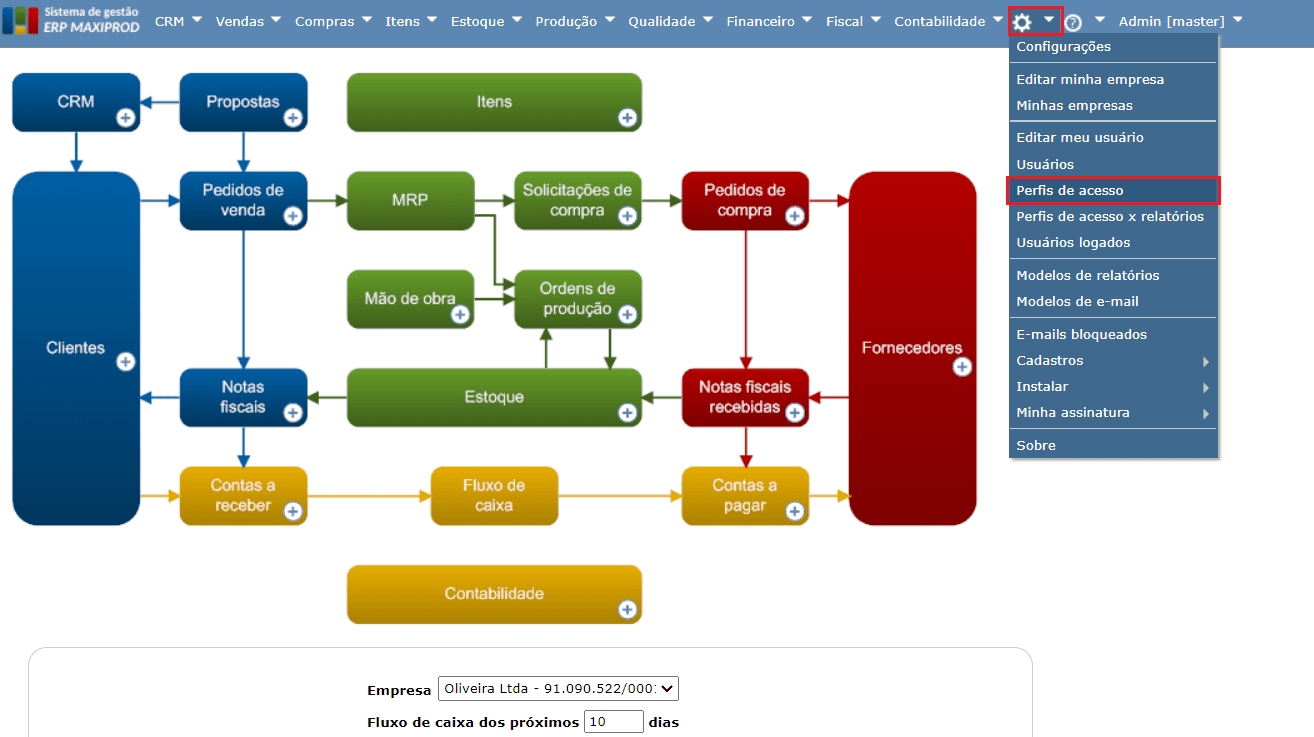Expand the Fiscal menu
The height and width of the screenshot is (737, 1314).
854,21
